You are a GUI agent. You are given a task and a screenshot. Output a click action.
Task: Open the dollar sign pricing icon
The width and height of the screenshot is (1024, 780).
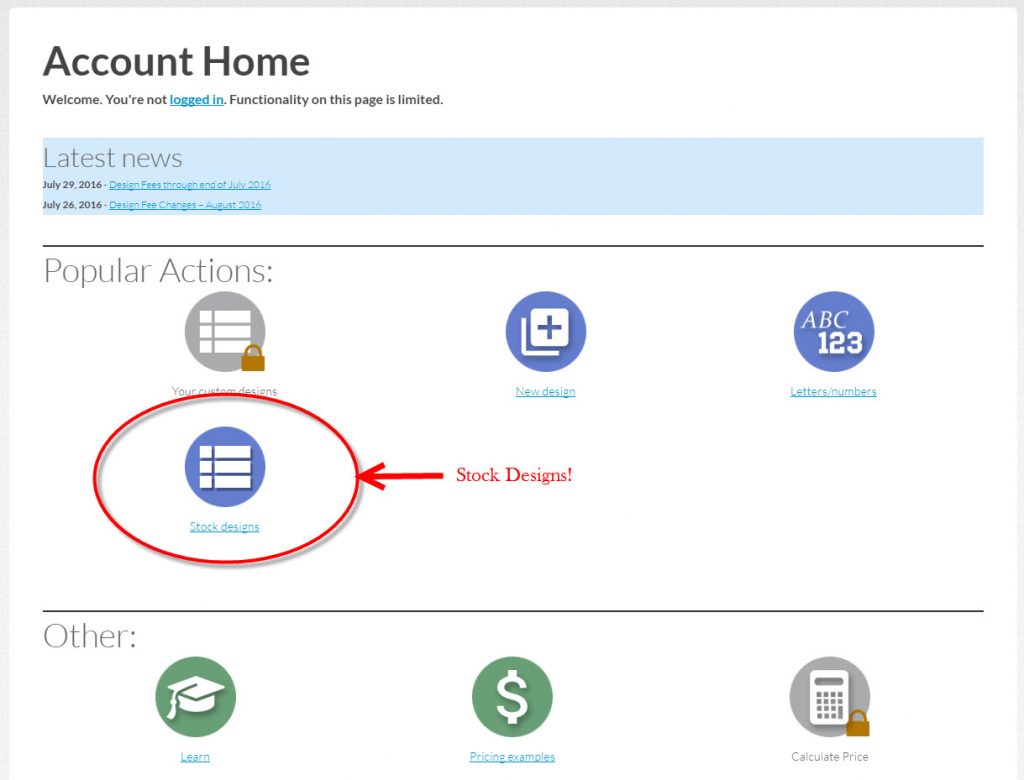click(512, 697)
